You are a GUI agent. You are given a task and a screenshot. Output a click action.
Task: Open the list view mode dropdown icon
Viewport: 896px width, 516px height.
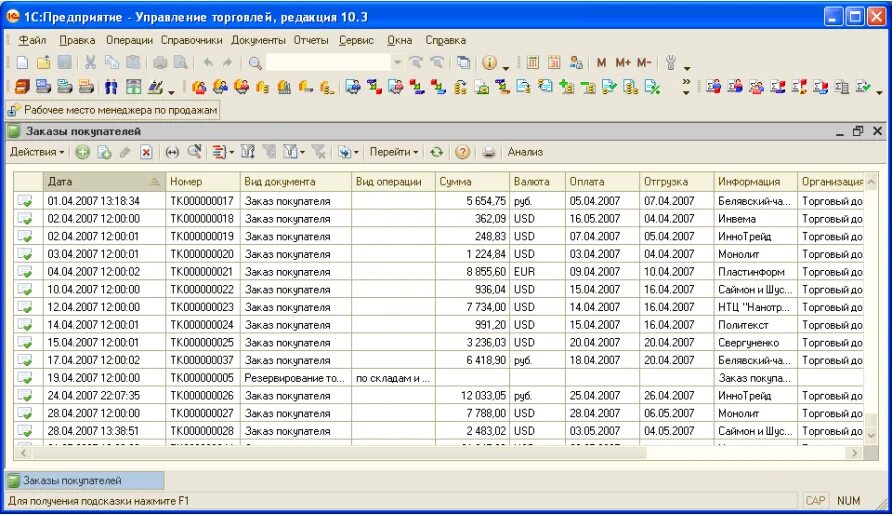pos(223,152)
